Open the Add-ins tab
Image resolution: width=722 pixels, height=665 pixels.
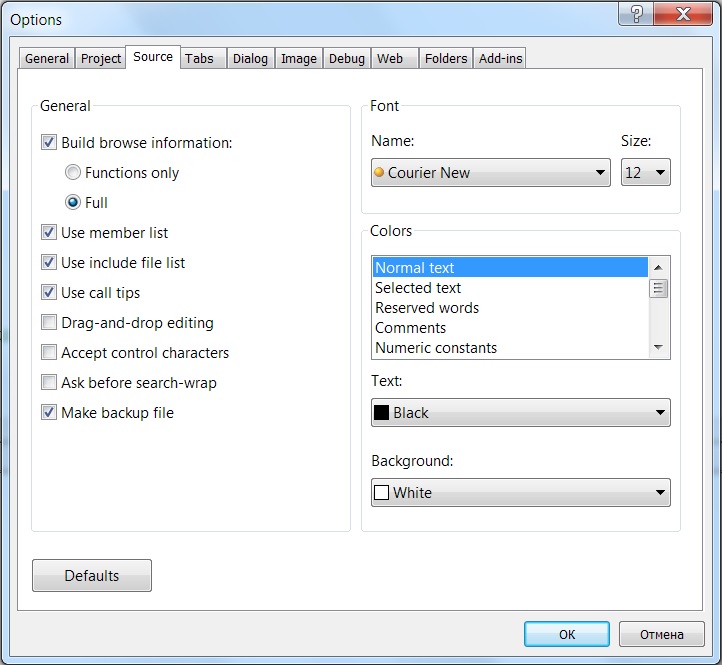coord(500,59)
